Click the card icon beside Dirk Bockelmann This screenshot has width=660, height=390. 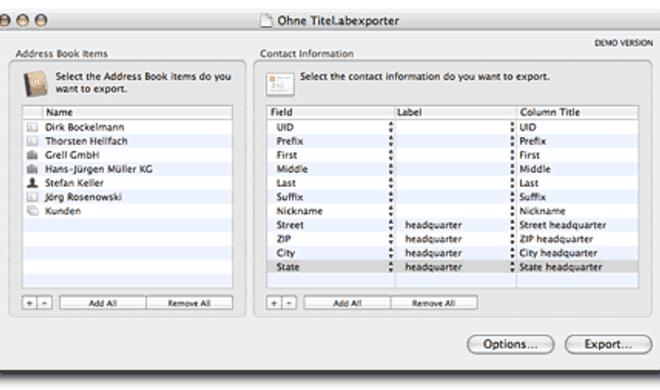click(x=32, y=127)
